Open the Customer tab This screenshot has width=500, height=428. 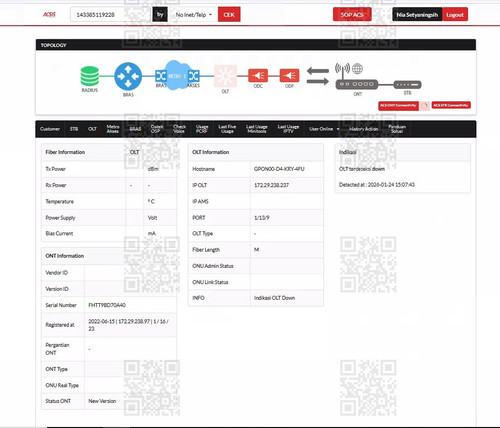click(x=50, y=129)
